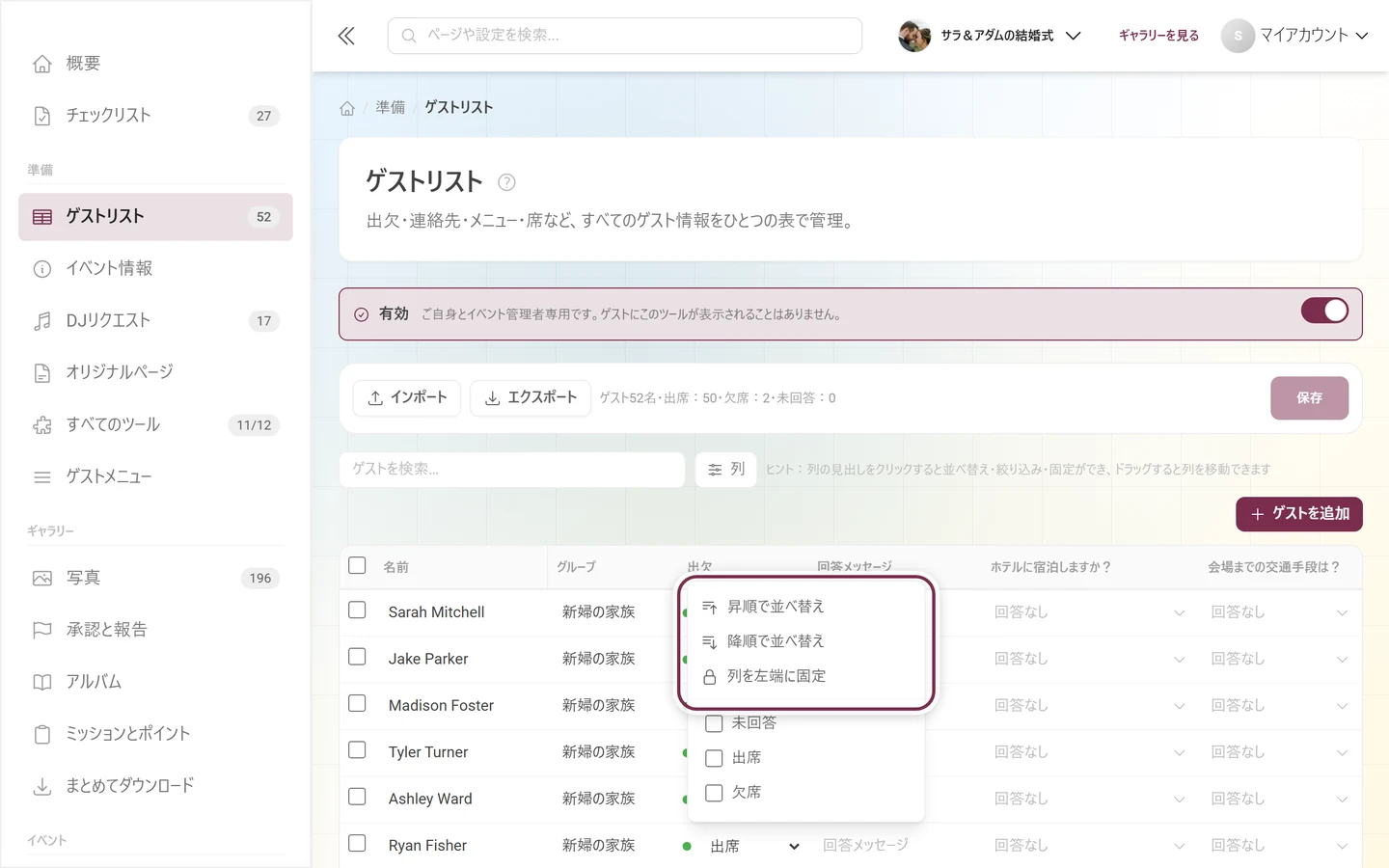Open the help icon beside ゲストリスト title
Screen dimensions: 1389x868
click(x=506, y=182)
